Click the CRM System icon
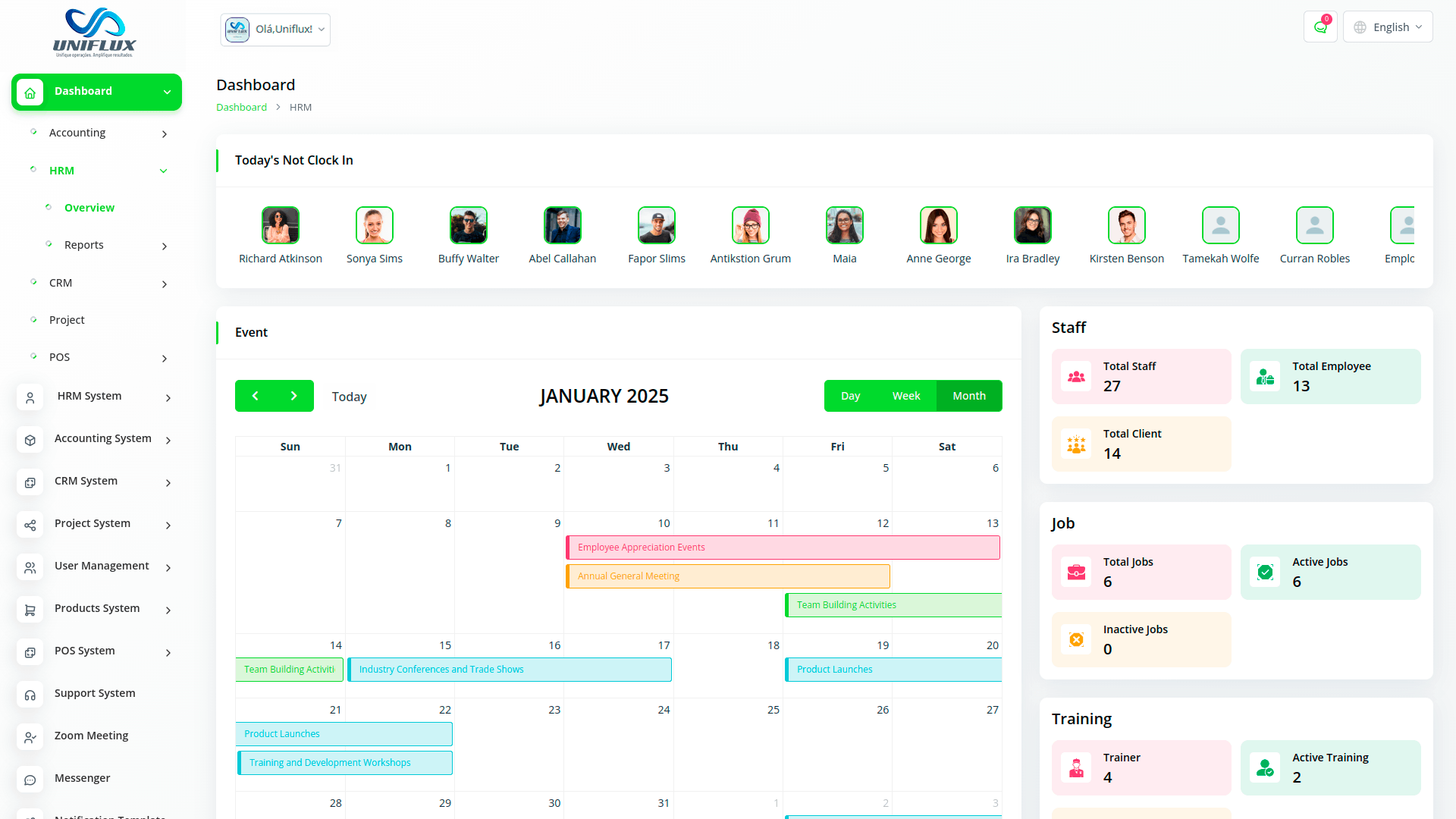Viewport: 1456px width, 819px height. (x=30, y=482)
